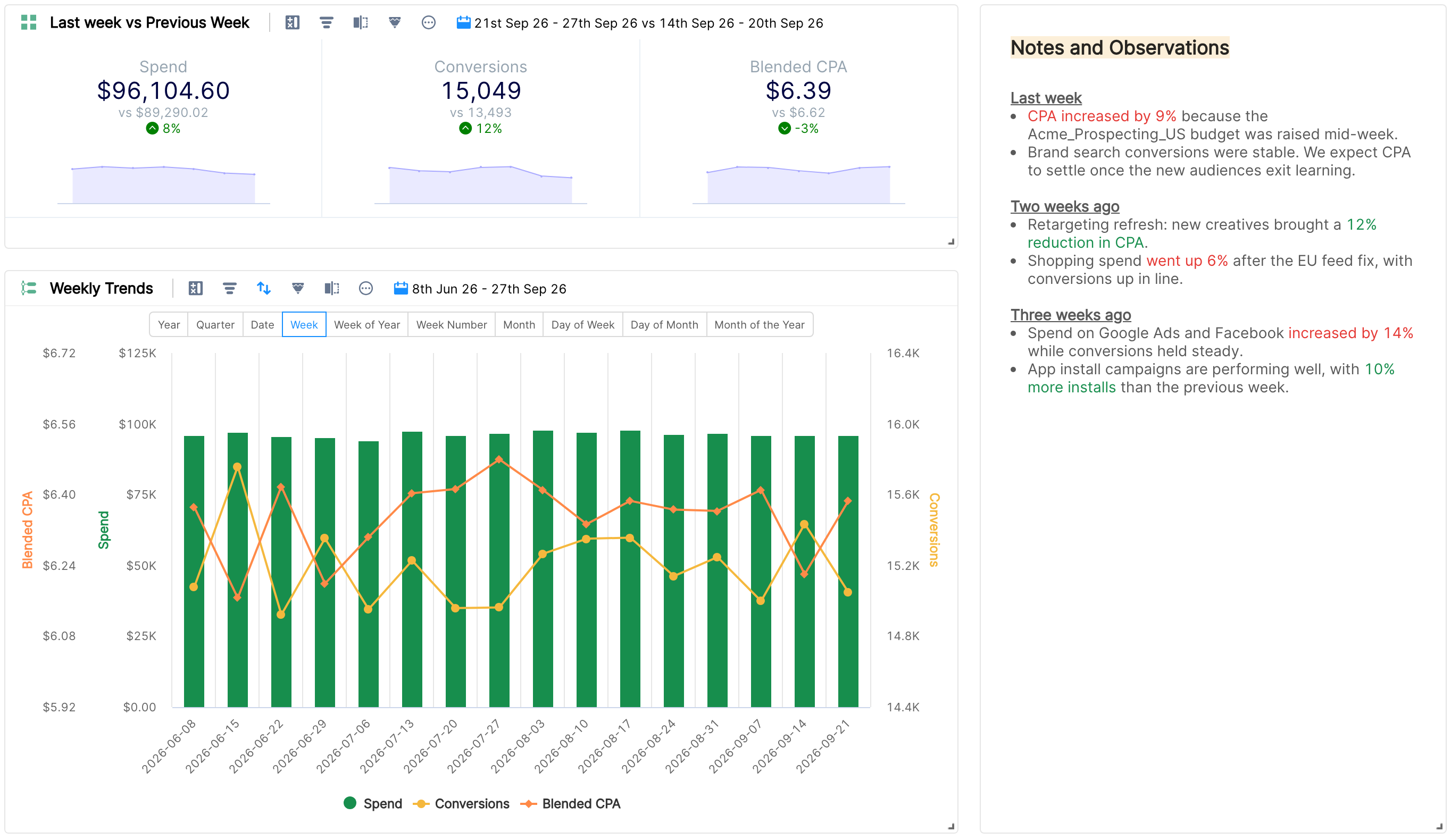
Task: Click the Weekly Trends widget resize handle
Action: tap(951, 826)
